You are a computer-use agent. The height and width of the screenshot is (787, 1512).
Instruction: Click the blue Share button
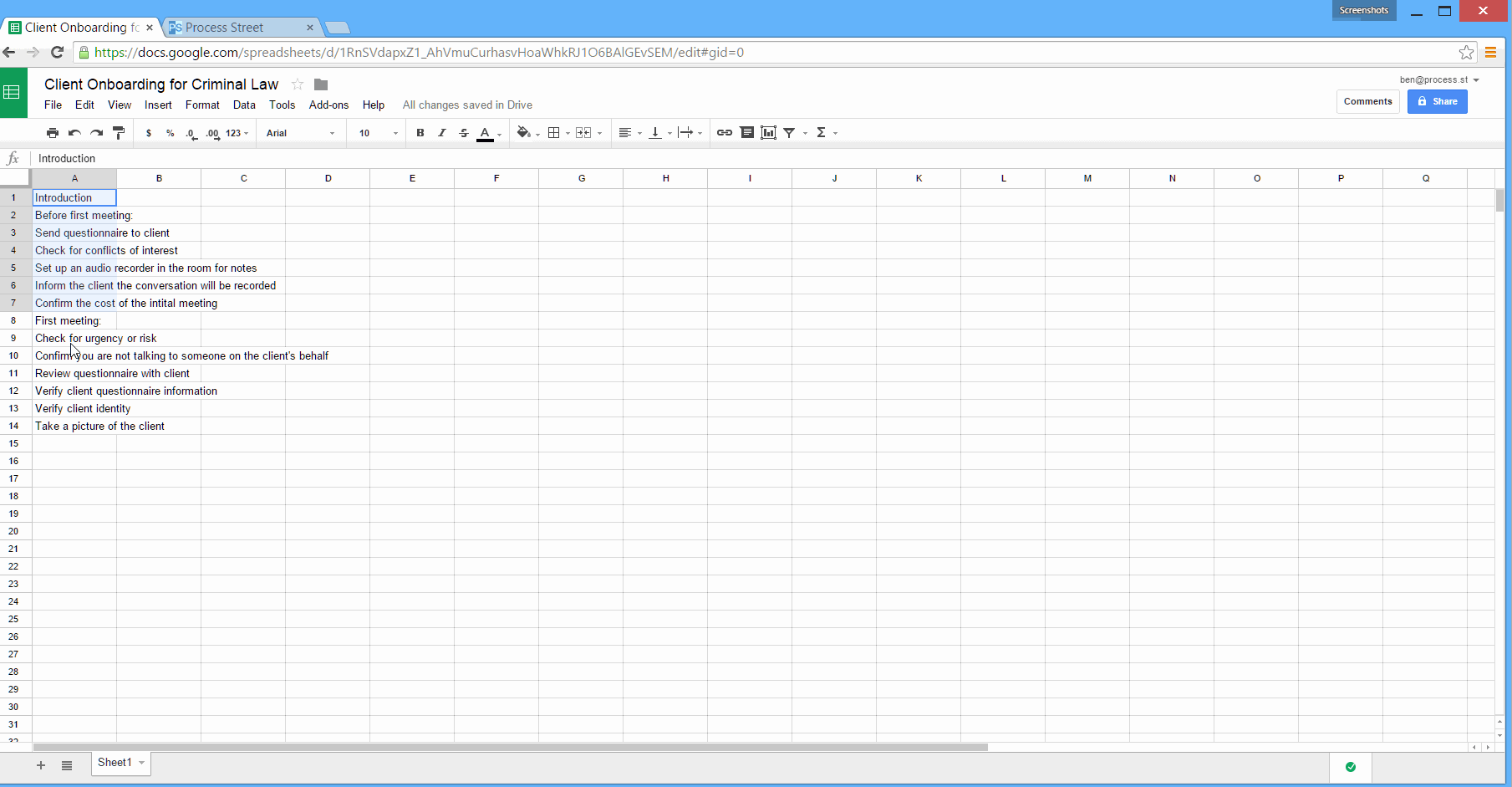tap(1437, 102)
